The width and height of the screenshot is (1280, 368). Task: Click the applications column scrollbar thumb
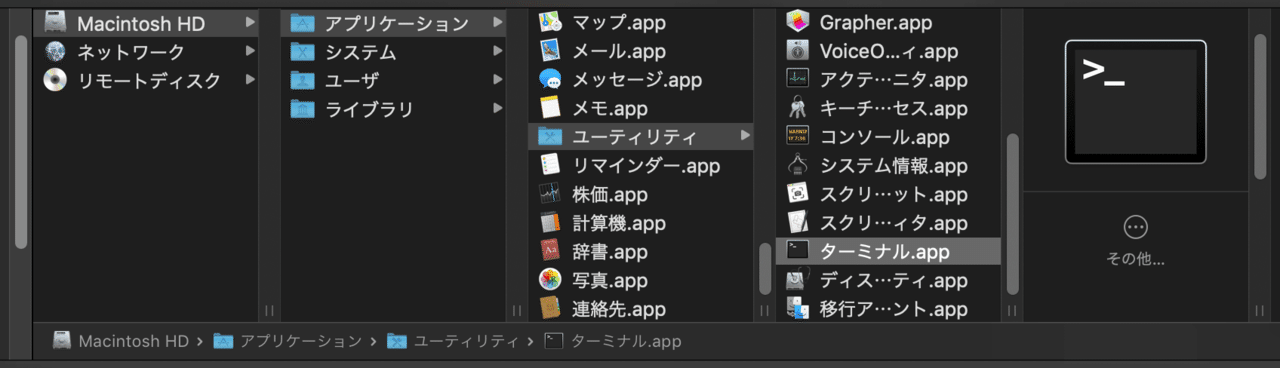point(765,268)
